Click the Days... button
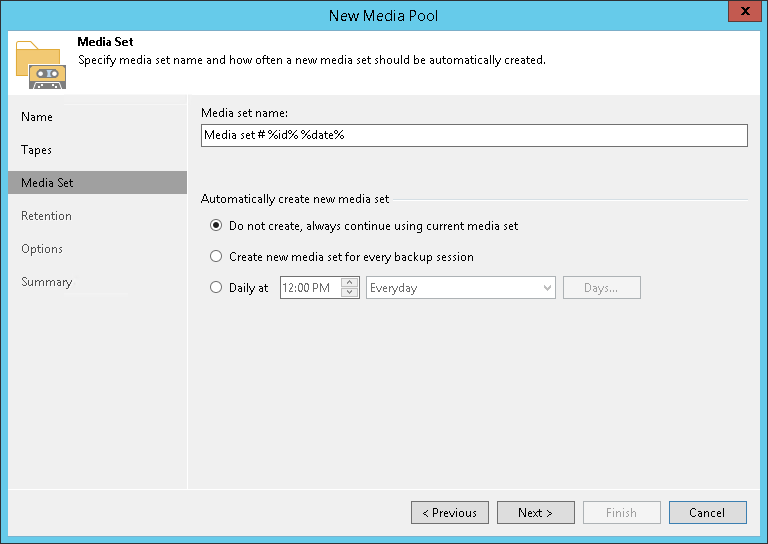The height and width of the screenshot is (544, 768). (601, 288)
